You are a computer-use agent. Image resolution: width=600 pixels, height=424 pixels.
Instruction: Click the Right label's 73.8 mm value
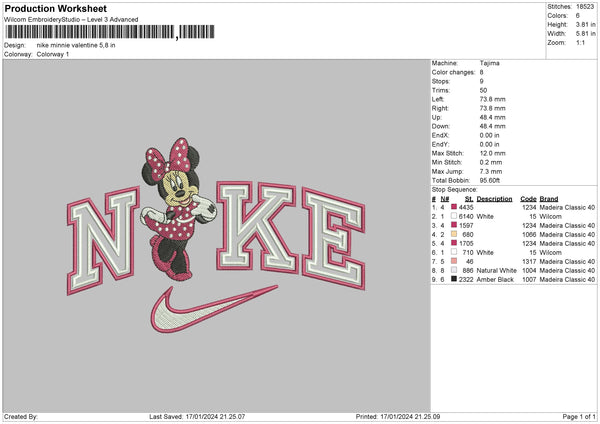point(492,108)
